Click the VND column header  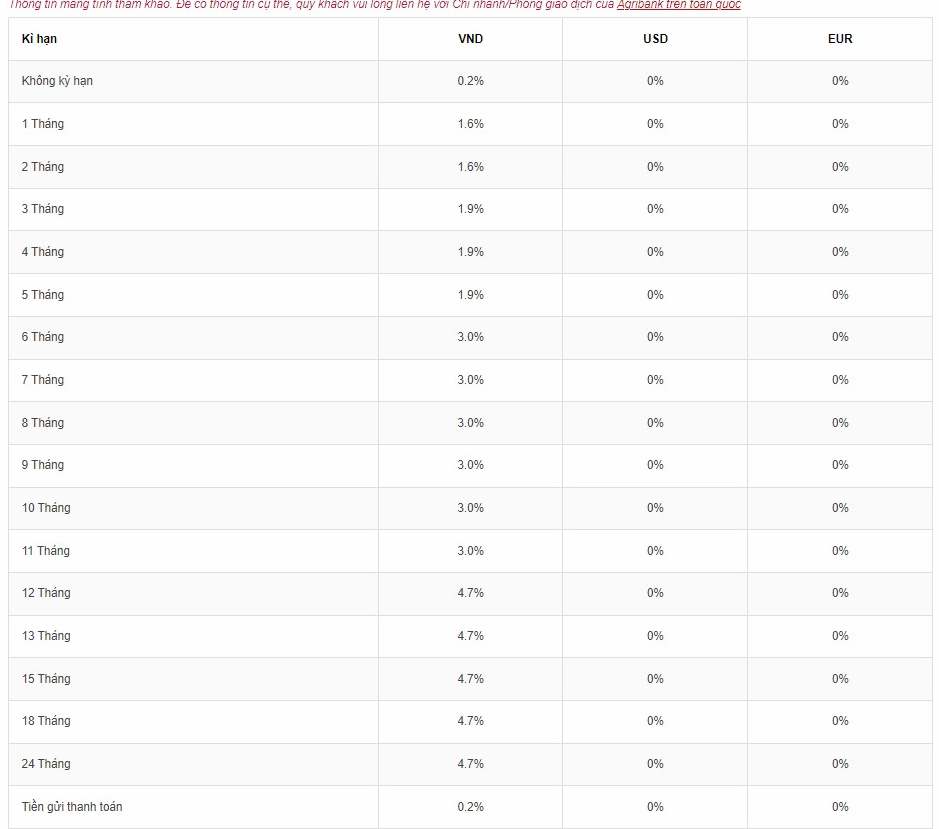click(470, 39)
